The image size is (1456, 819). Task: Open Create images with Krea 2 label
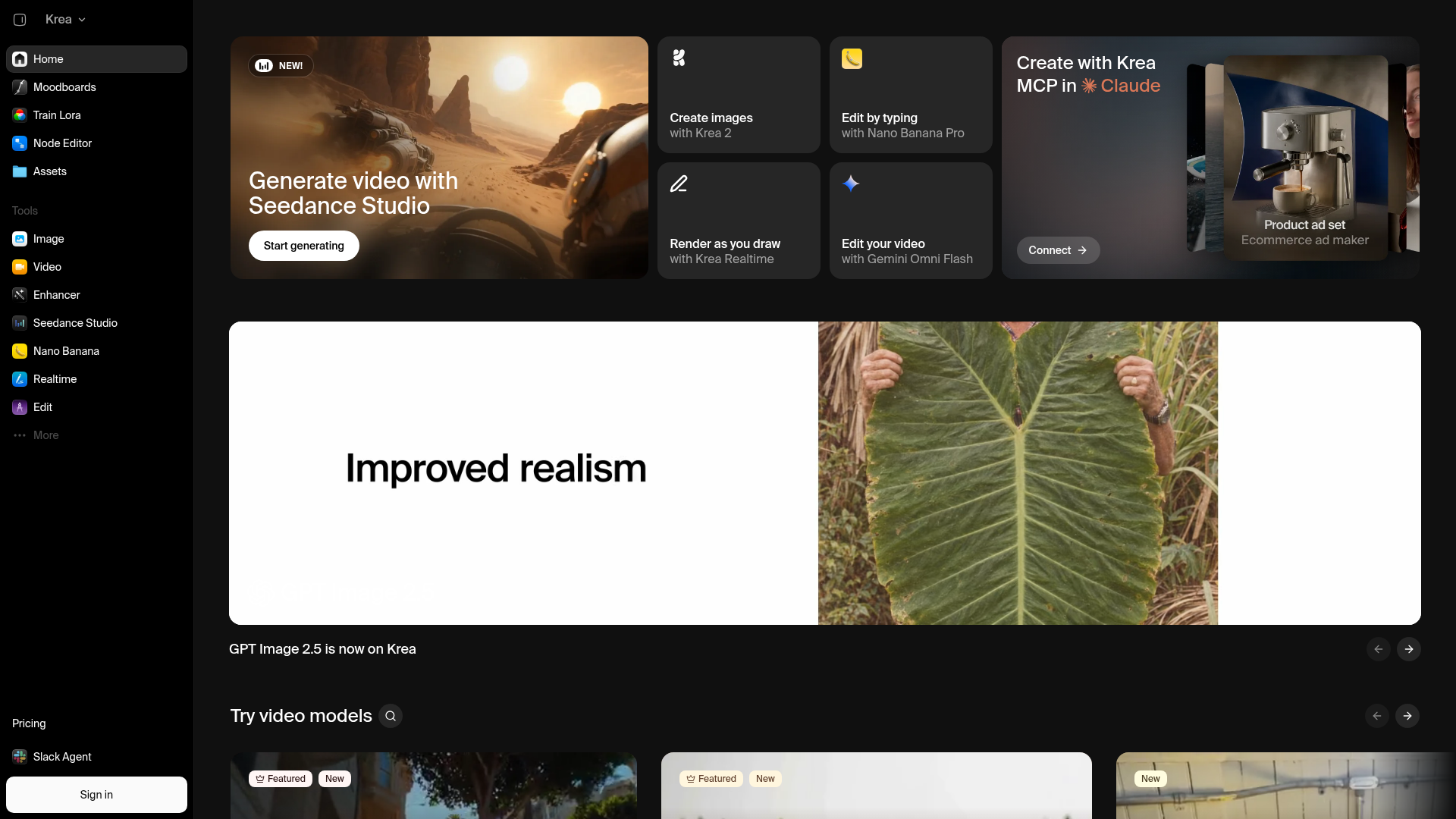click(x=711, y=125)
